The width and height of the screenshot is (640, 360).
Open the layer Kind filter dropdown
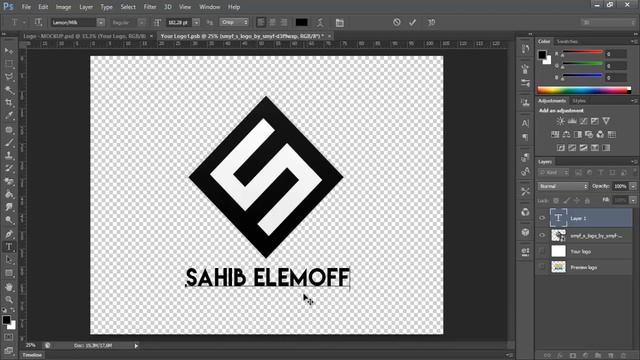554,173
